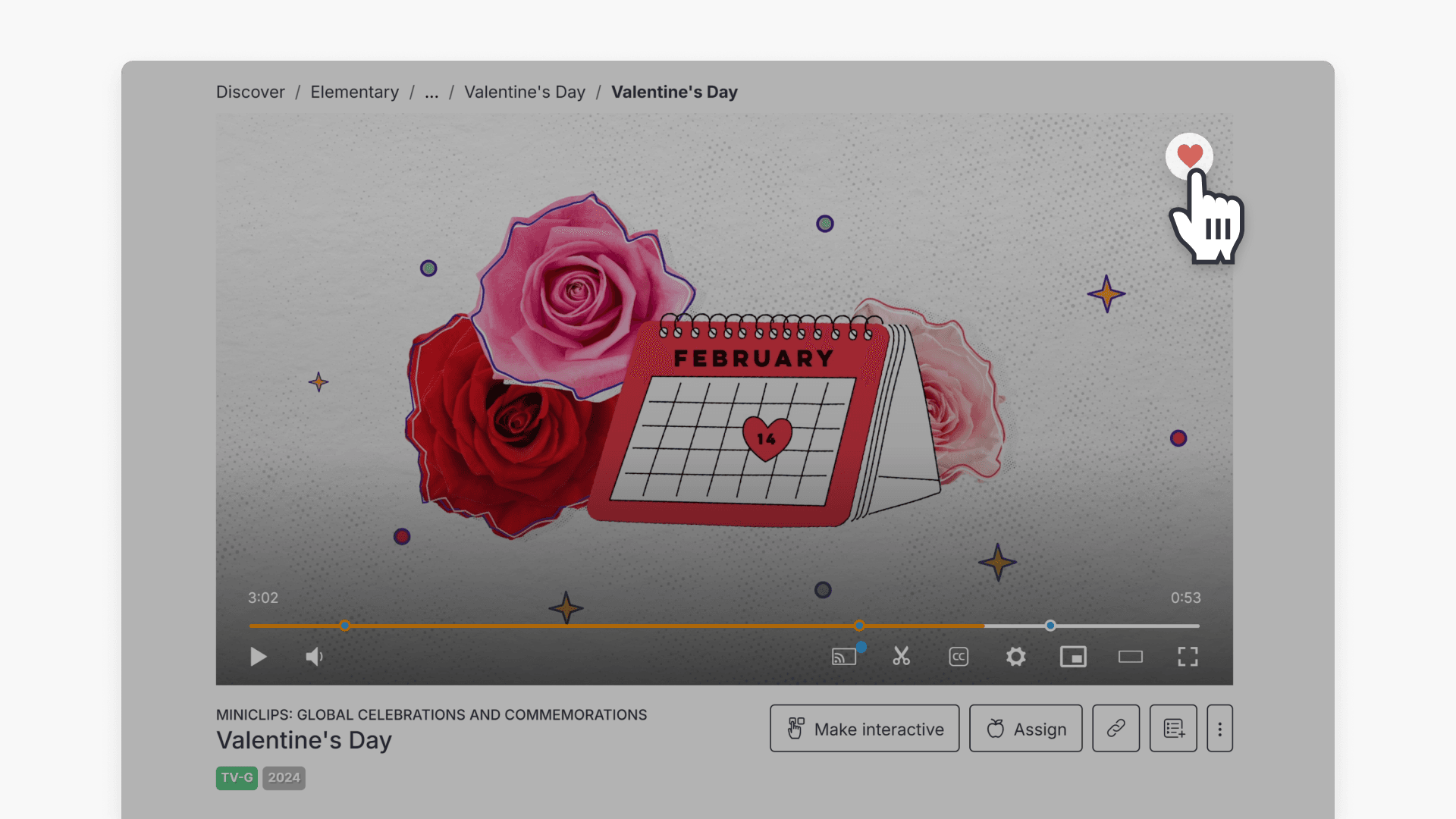
Task: Unfavorite the video heart icon
Action: coord(1189,155)
